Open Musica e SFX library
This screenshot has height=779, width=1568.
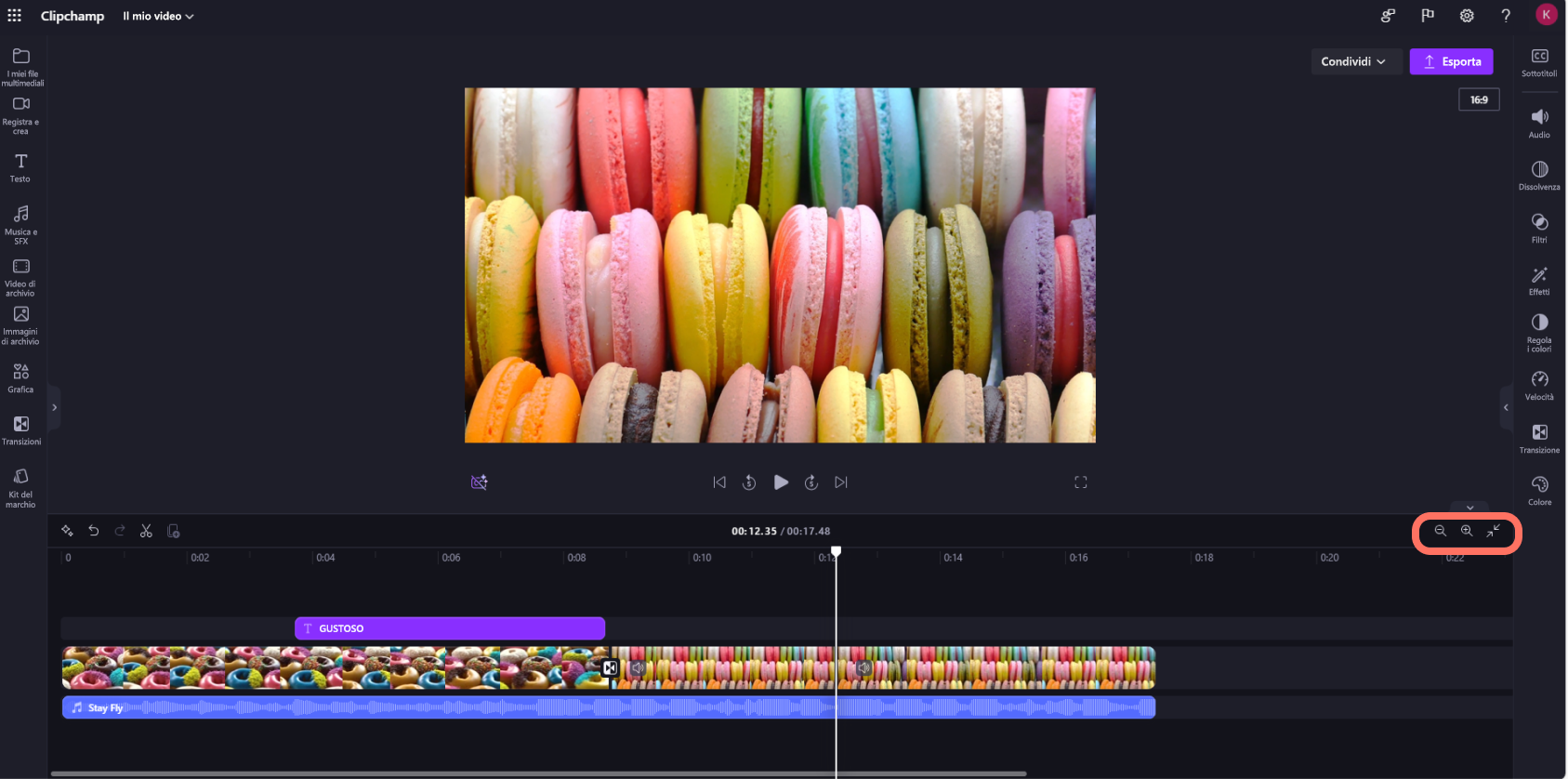(x=21, y=224)
